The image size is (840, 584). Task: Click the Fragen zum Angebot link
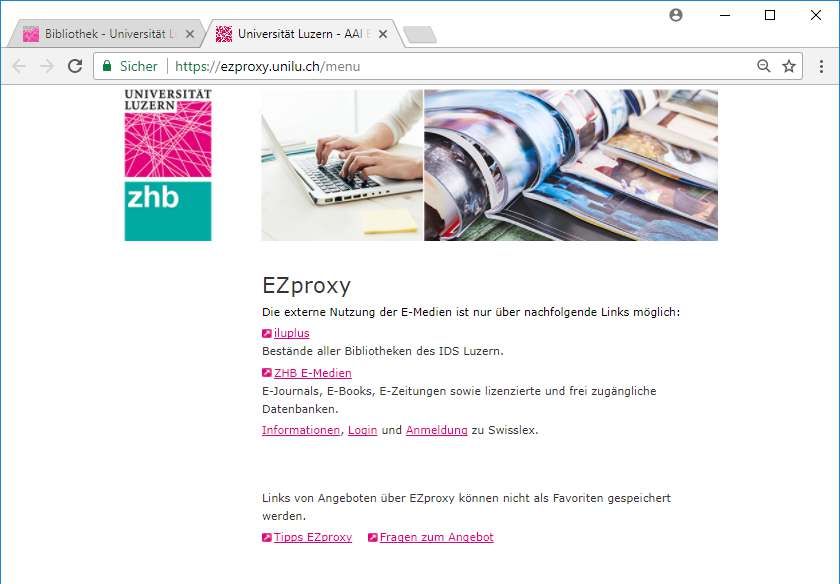click(x=437, y=537)
